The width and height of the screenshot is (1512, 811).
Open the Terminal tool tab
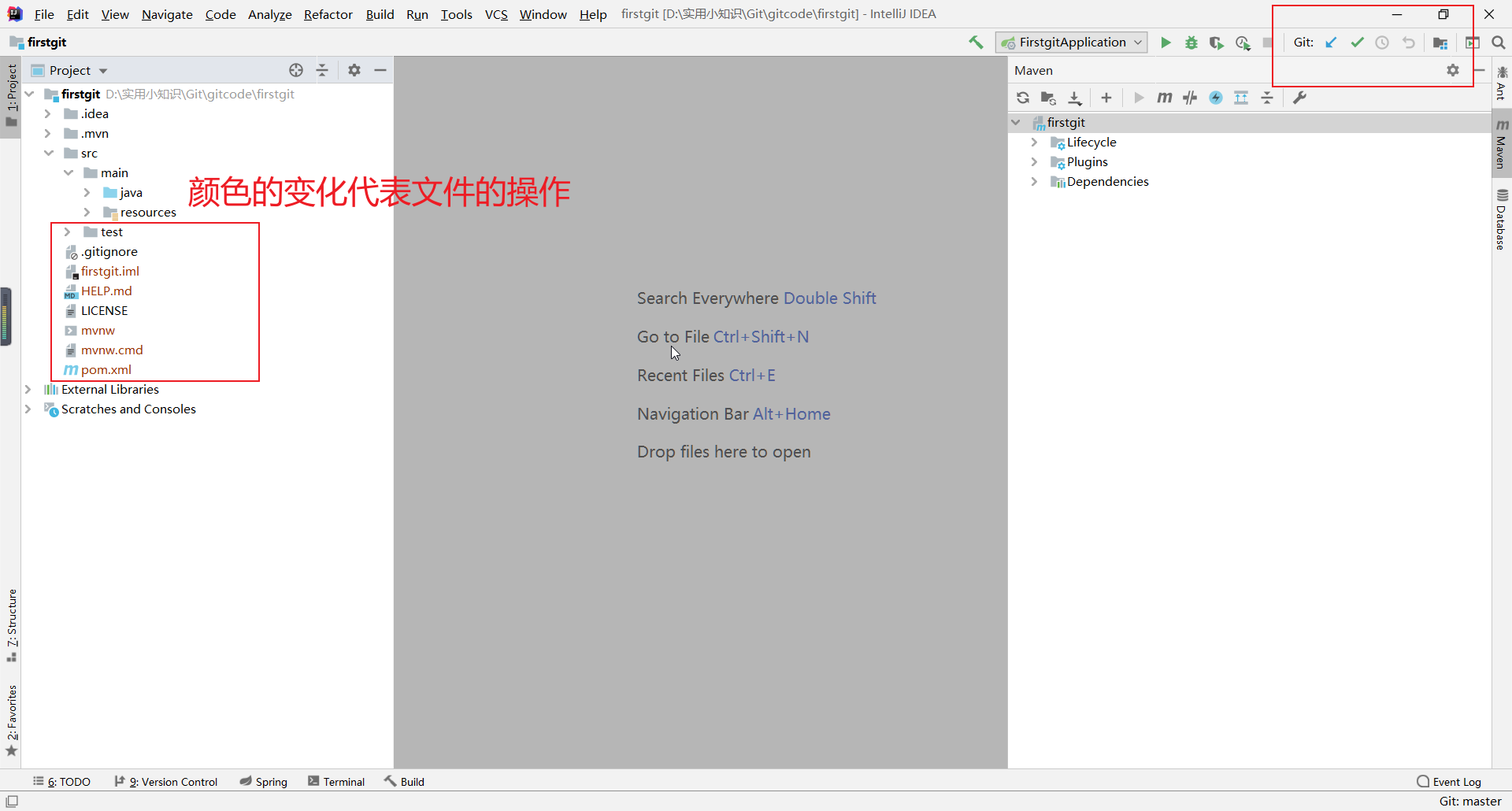(x=336, y=781)
